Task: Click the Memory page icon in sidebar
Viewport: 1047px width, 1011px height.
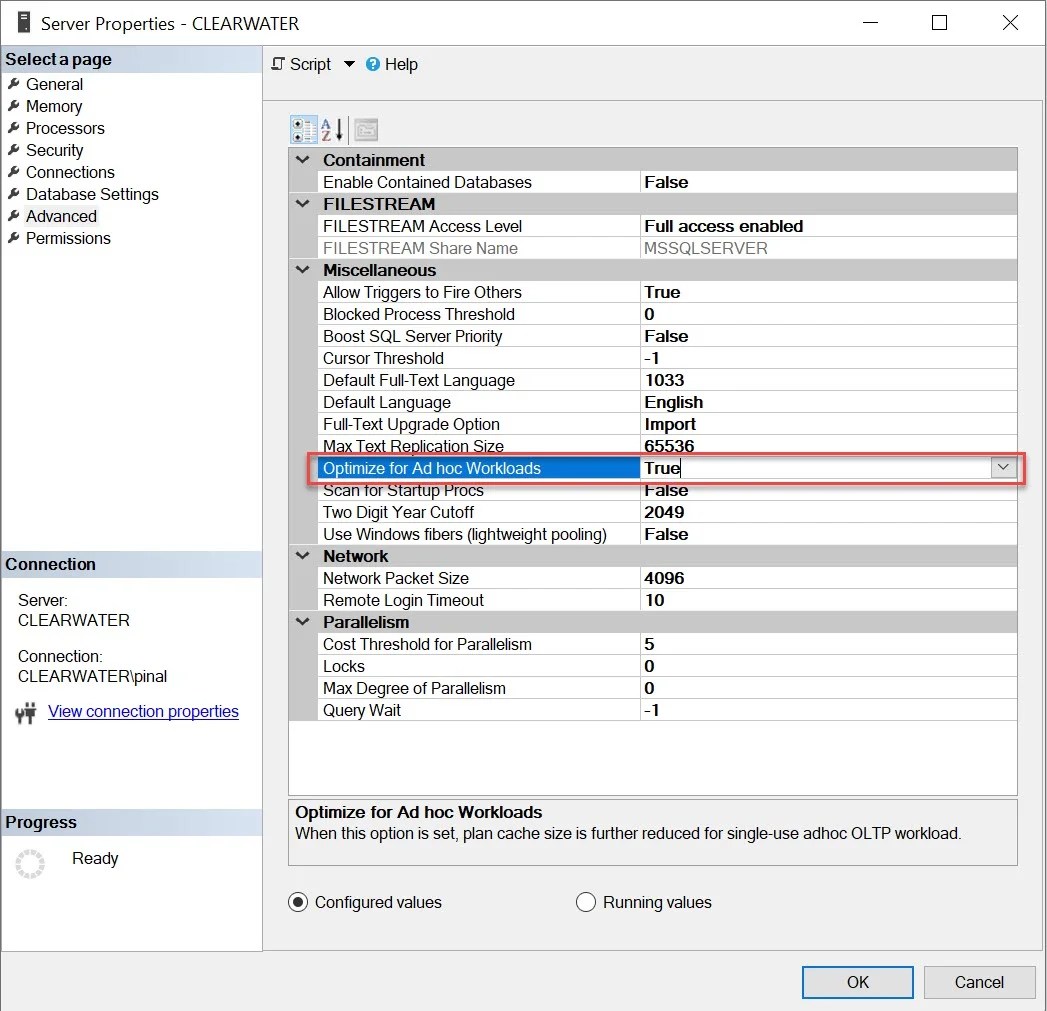Action: point(12,106)
